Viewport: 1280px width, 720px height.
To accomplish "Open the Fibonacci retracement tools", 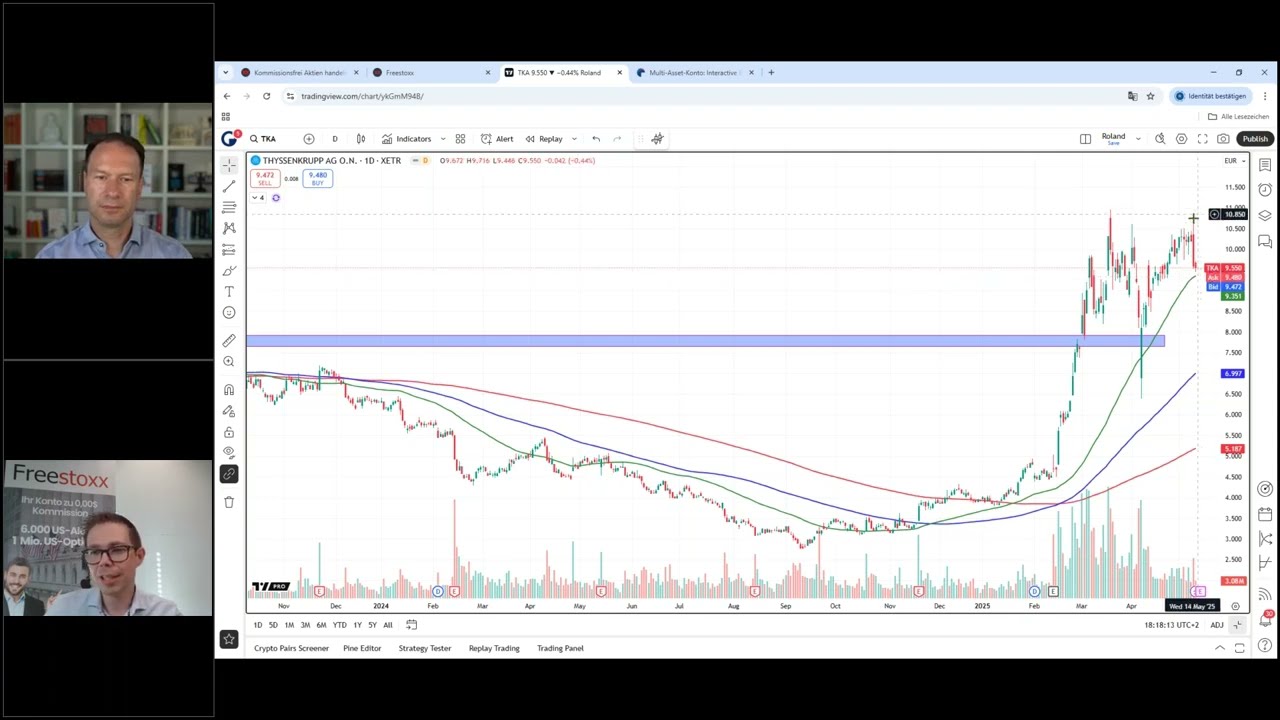I will [x=229, y=207].
